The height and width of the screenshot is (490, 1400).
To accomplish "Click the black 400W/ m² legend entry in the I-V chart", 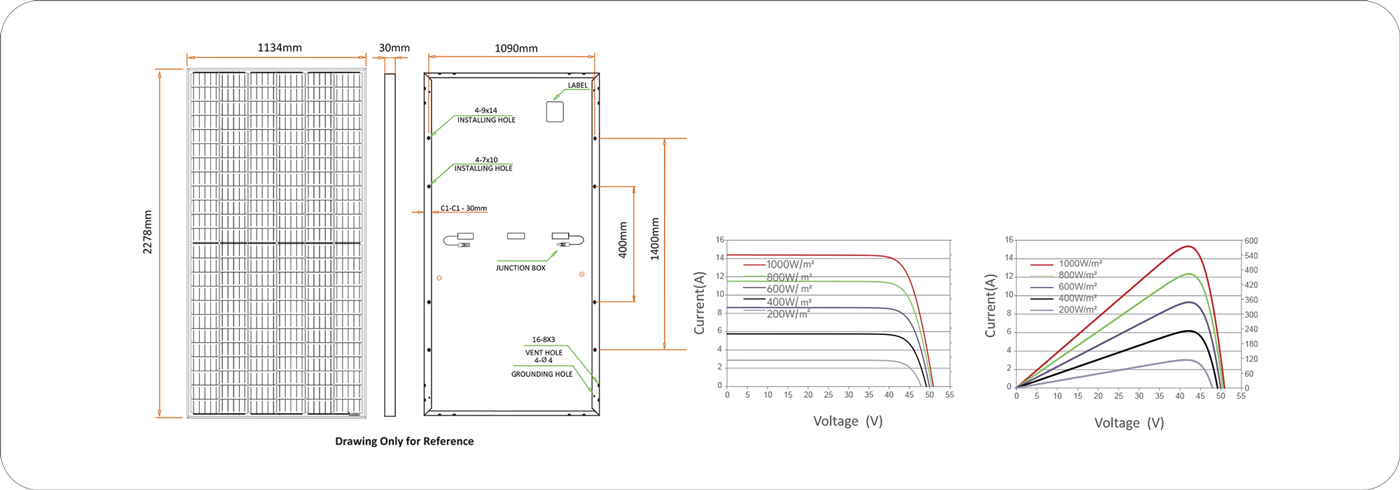I will [x=778, y=302].
